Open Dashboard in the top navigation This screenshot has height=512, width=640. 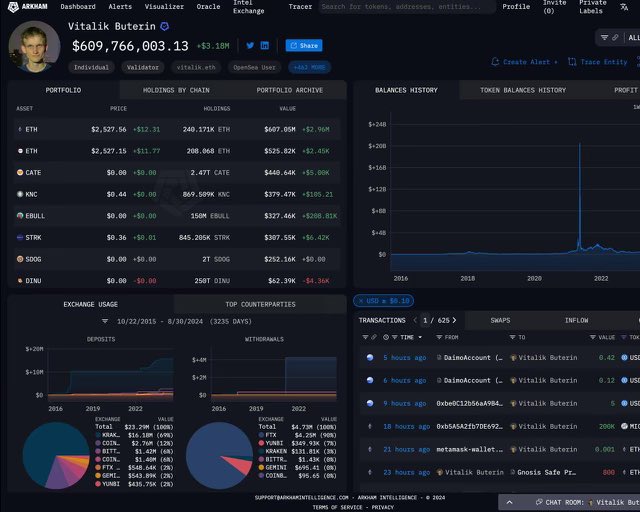tap(78, 7)
